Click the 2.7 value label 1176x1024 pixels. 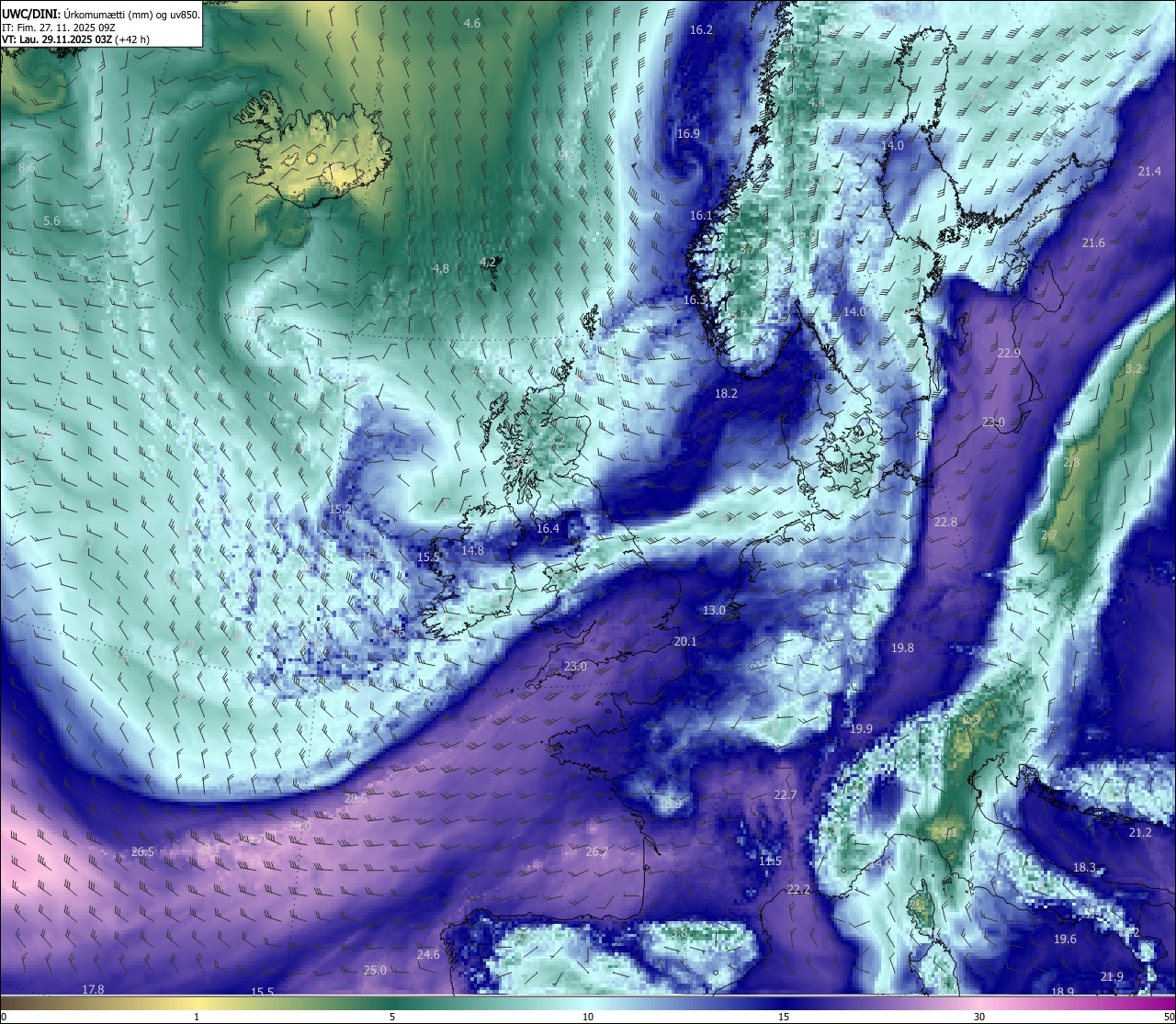pyautogui.click(x=1049, y=535)
